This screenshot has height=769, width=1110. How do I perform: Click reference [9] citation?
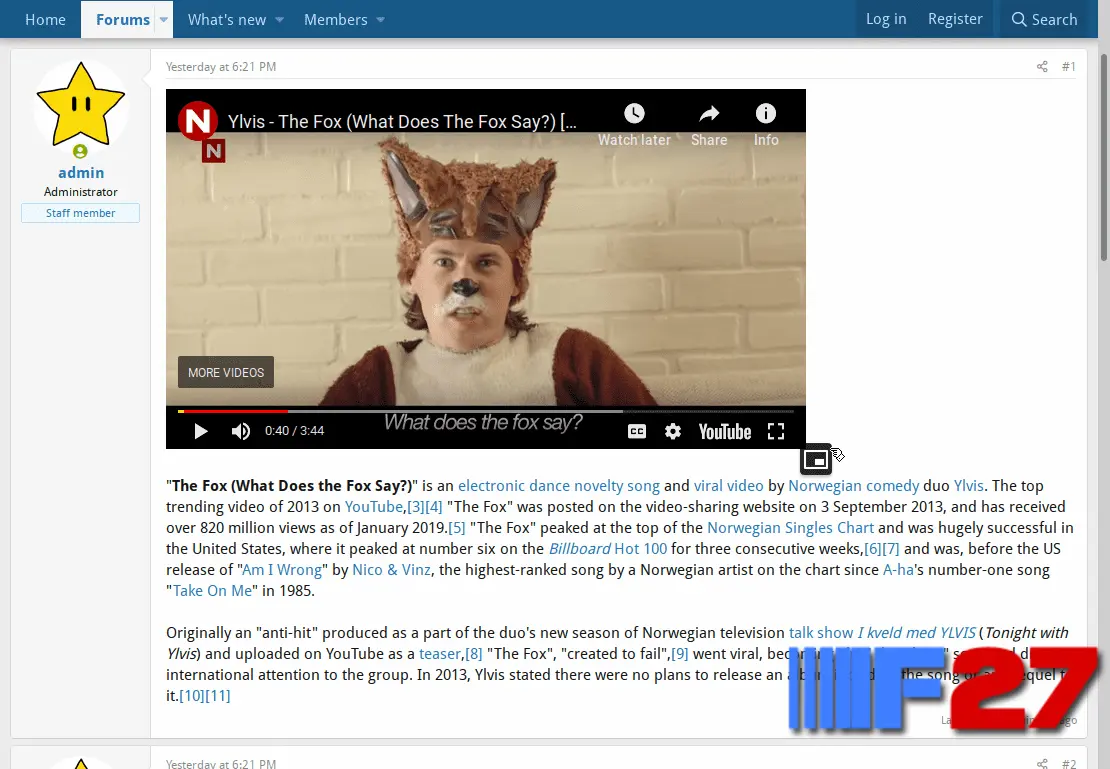680,654
